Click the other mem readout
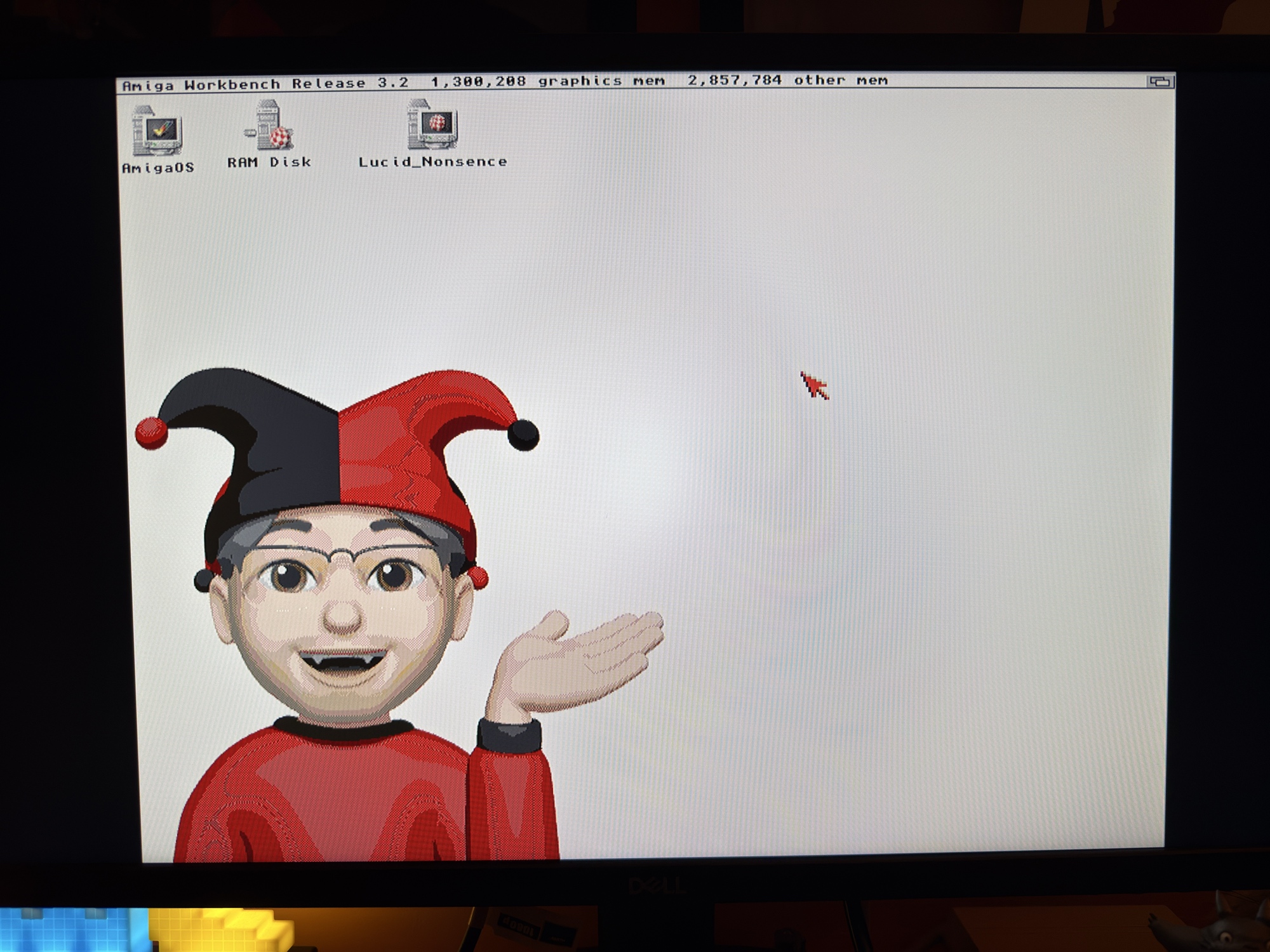Viewport: 1270px width, 952px height. pos(787,80)
